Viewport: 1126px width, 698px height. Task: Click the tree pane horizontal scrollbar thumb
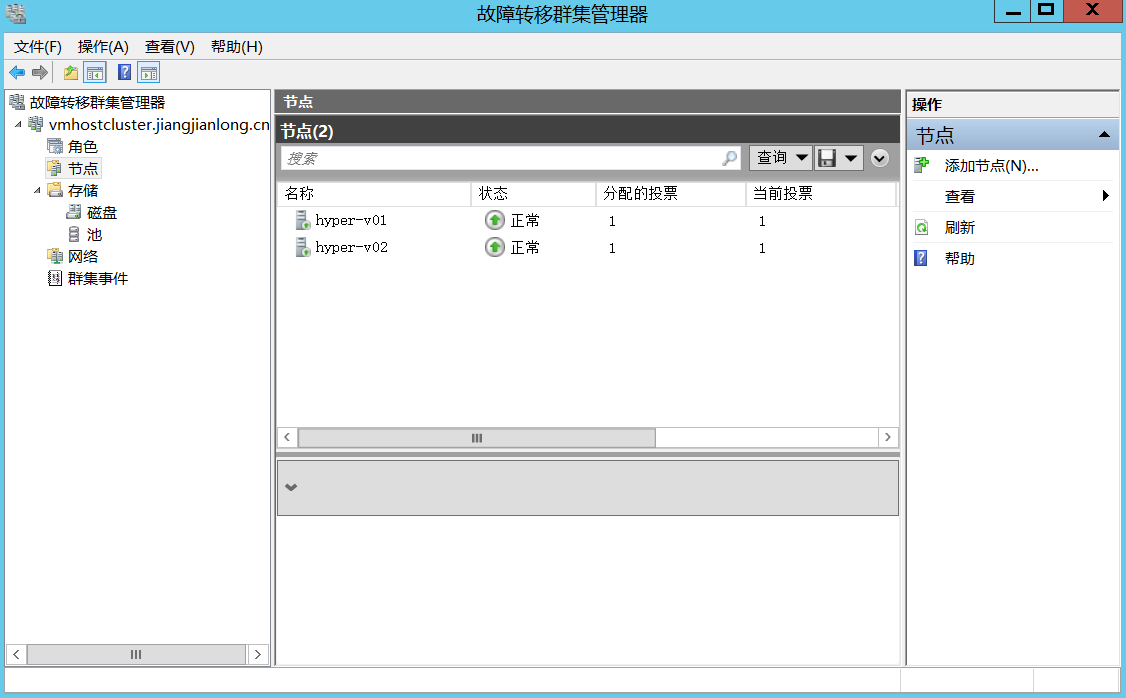[136, 654]
